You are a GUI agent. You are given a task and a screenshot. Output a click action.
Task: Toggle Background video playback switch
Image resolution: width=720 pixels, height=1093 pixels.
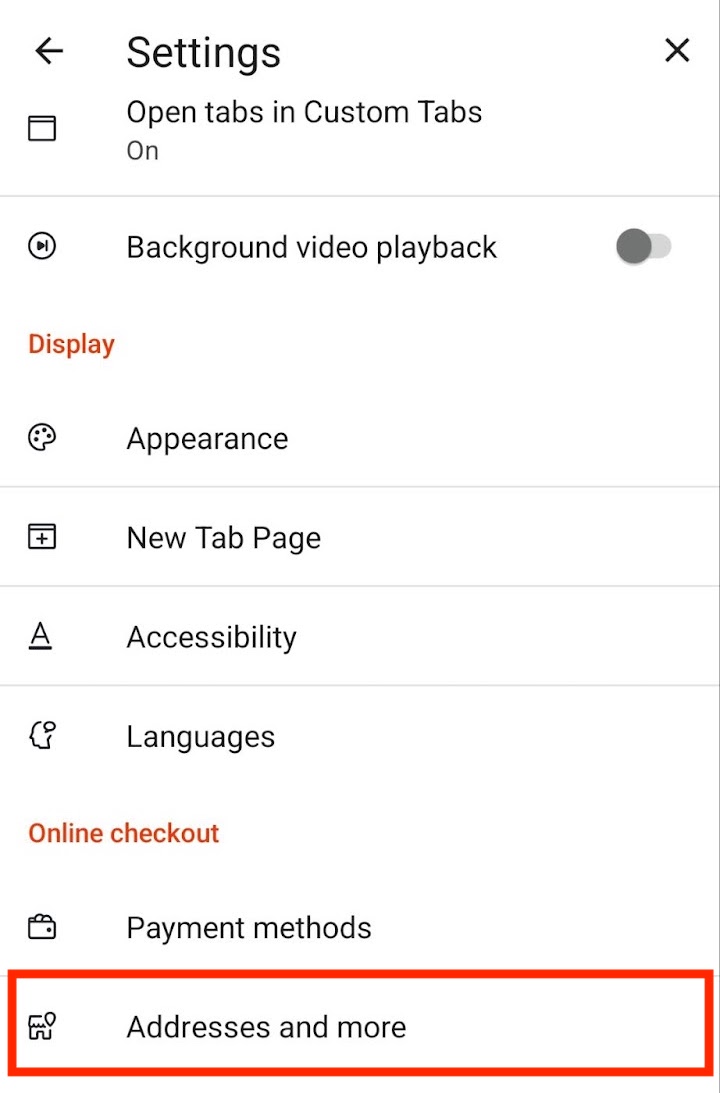pyautogui.click(x=643, y=246)
